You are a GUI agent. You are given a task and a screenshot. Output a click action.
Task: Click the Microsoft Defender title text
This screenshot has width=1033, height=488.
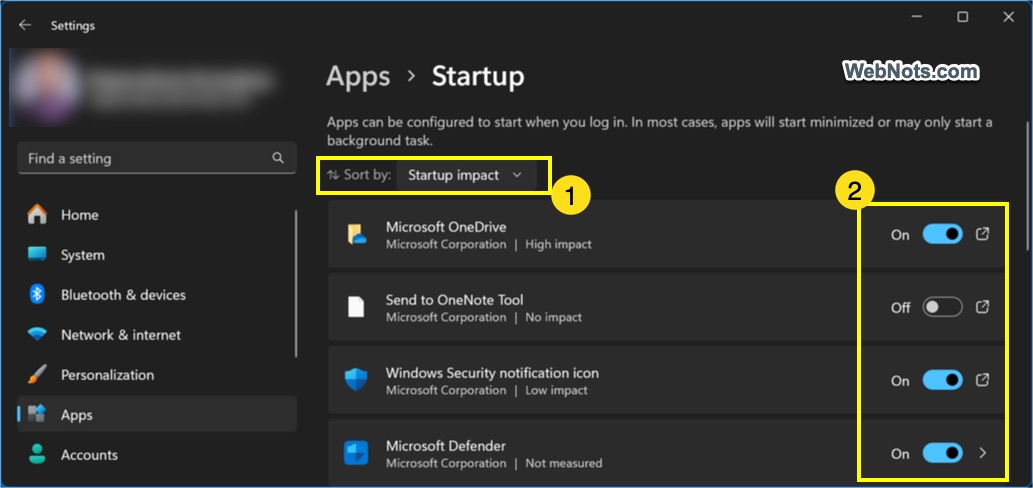[x=447, y=447]
